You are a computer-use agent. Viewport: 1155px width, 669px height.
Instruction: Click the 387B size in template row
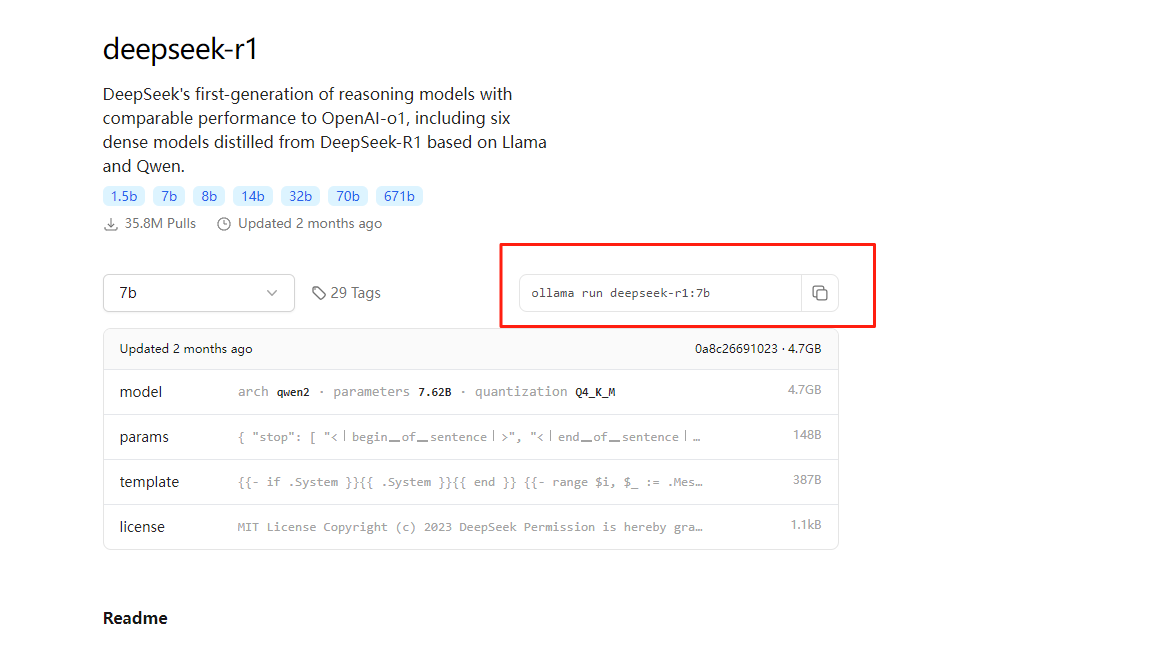coord(807,480)
